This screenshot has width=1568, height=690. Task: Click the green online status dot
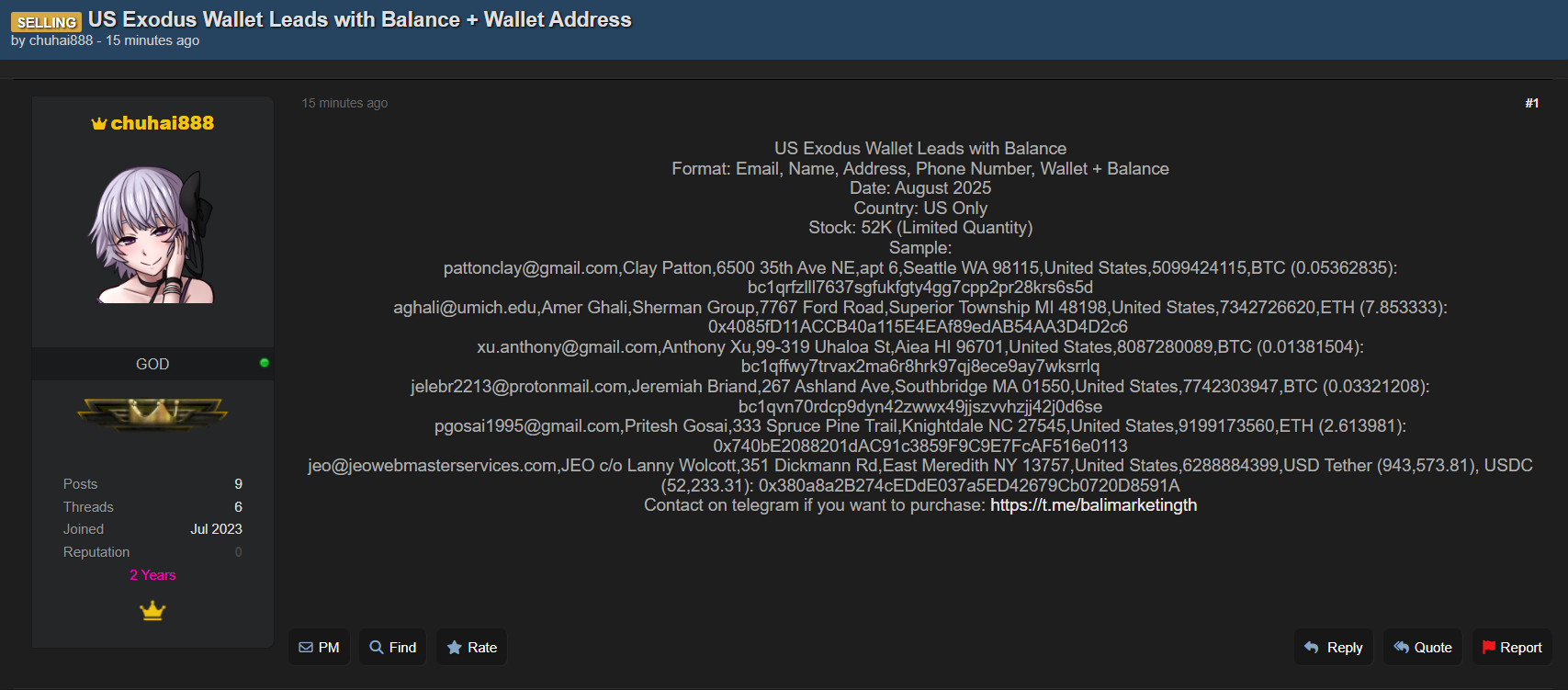[265, 363]
